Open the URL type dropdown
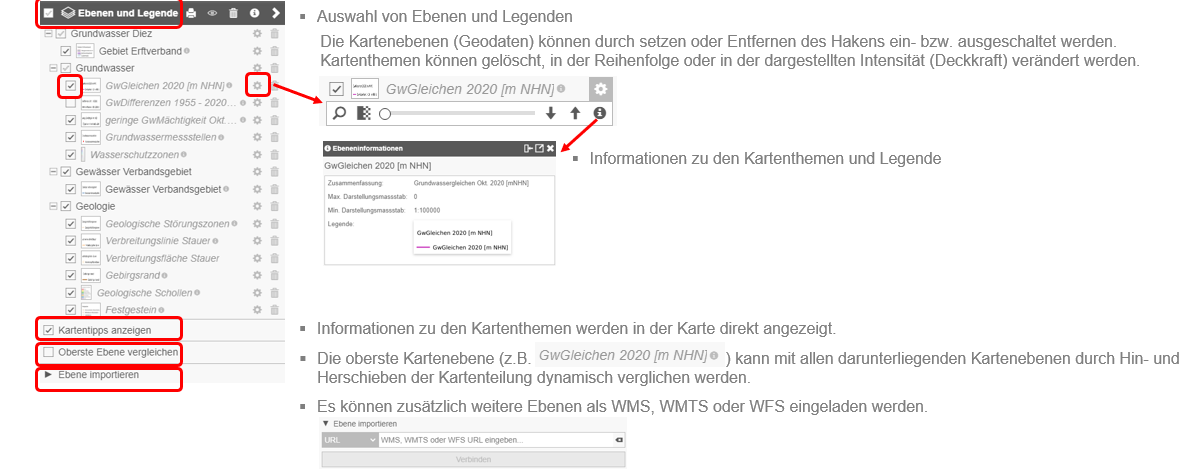 (x=349, y=440)
